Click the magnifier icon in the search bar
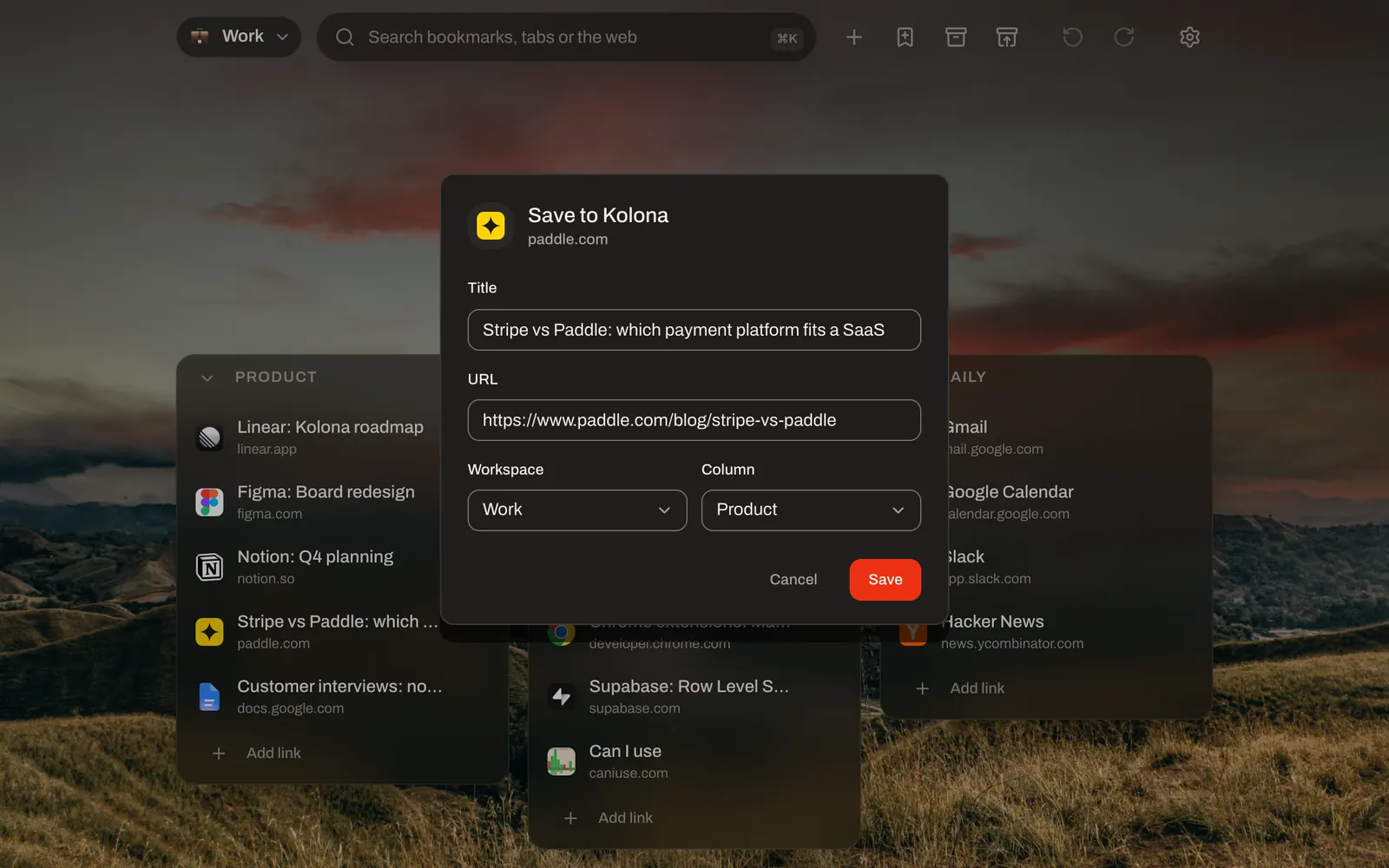Image resolution: width=1389 pixels, height=868 pixels. 345,37
